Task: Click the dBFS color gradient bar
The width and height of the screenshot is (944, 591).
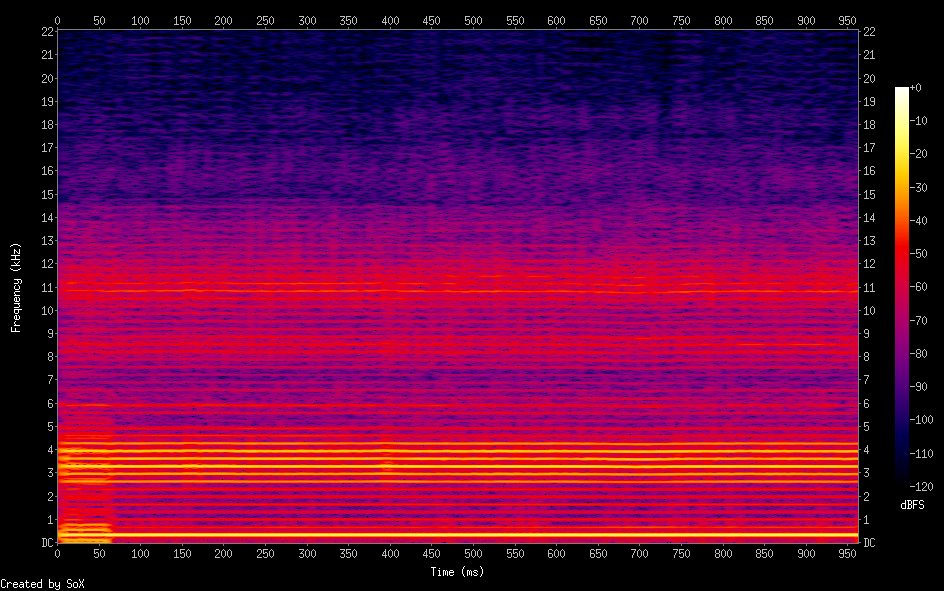Action: click(902, 287)
